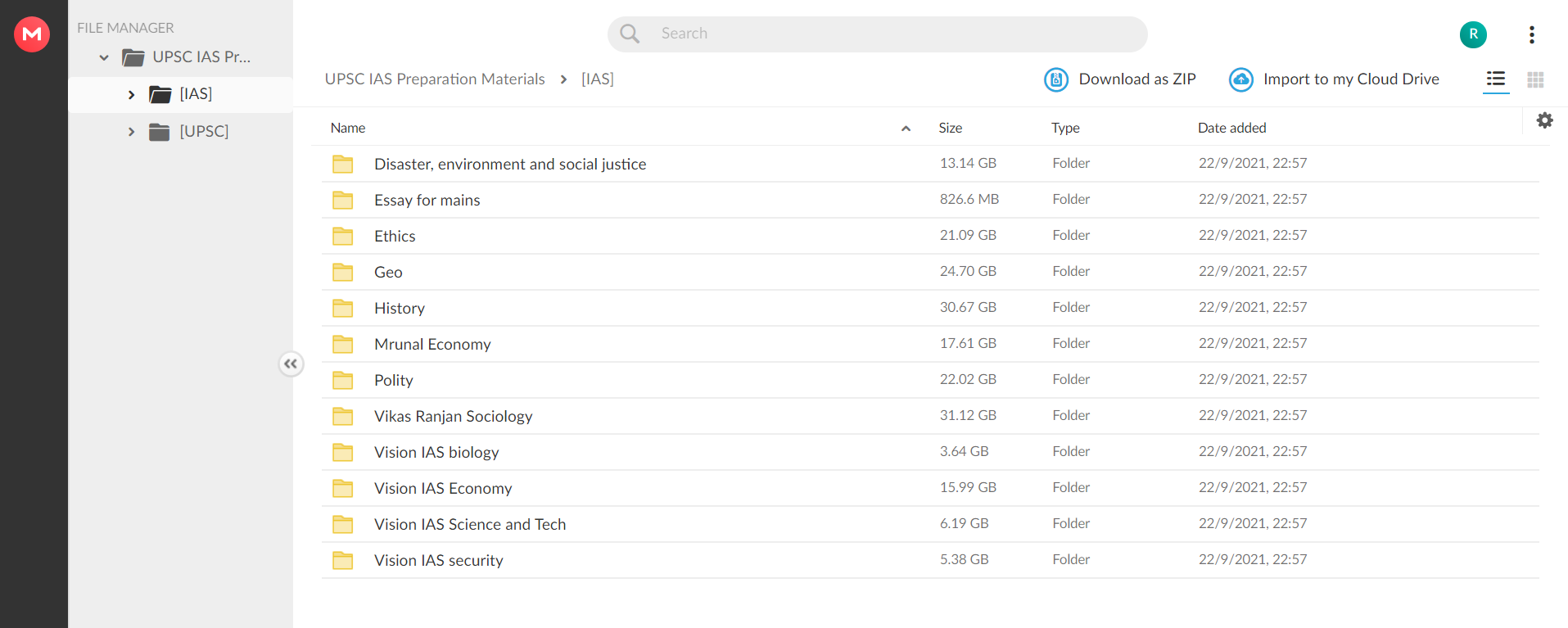Click the search magnifier icon
Screen dimensions: 1568x628
pyautogui.click(x=629, y=34)
